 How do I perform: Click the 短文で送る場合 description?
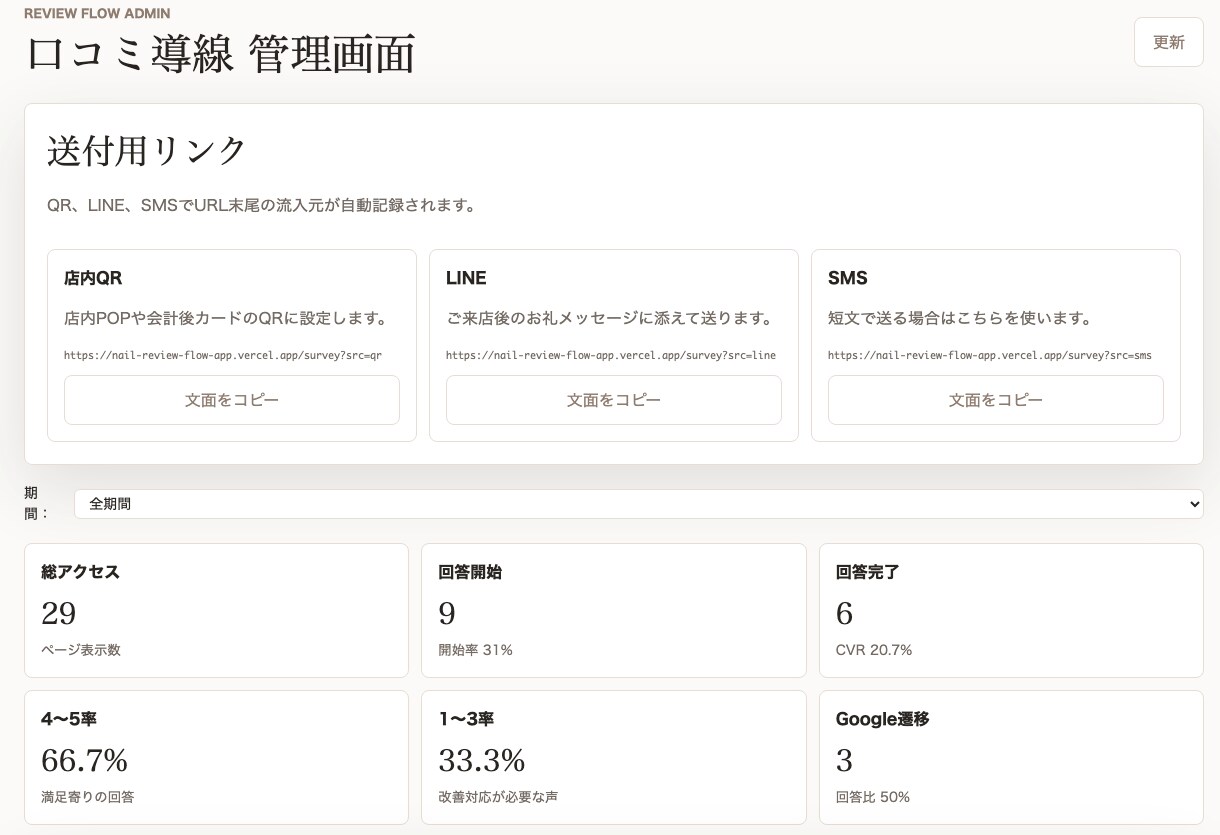959,319
